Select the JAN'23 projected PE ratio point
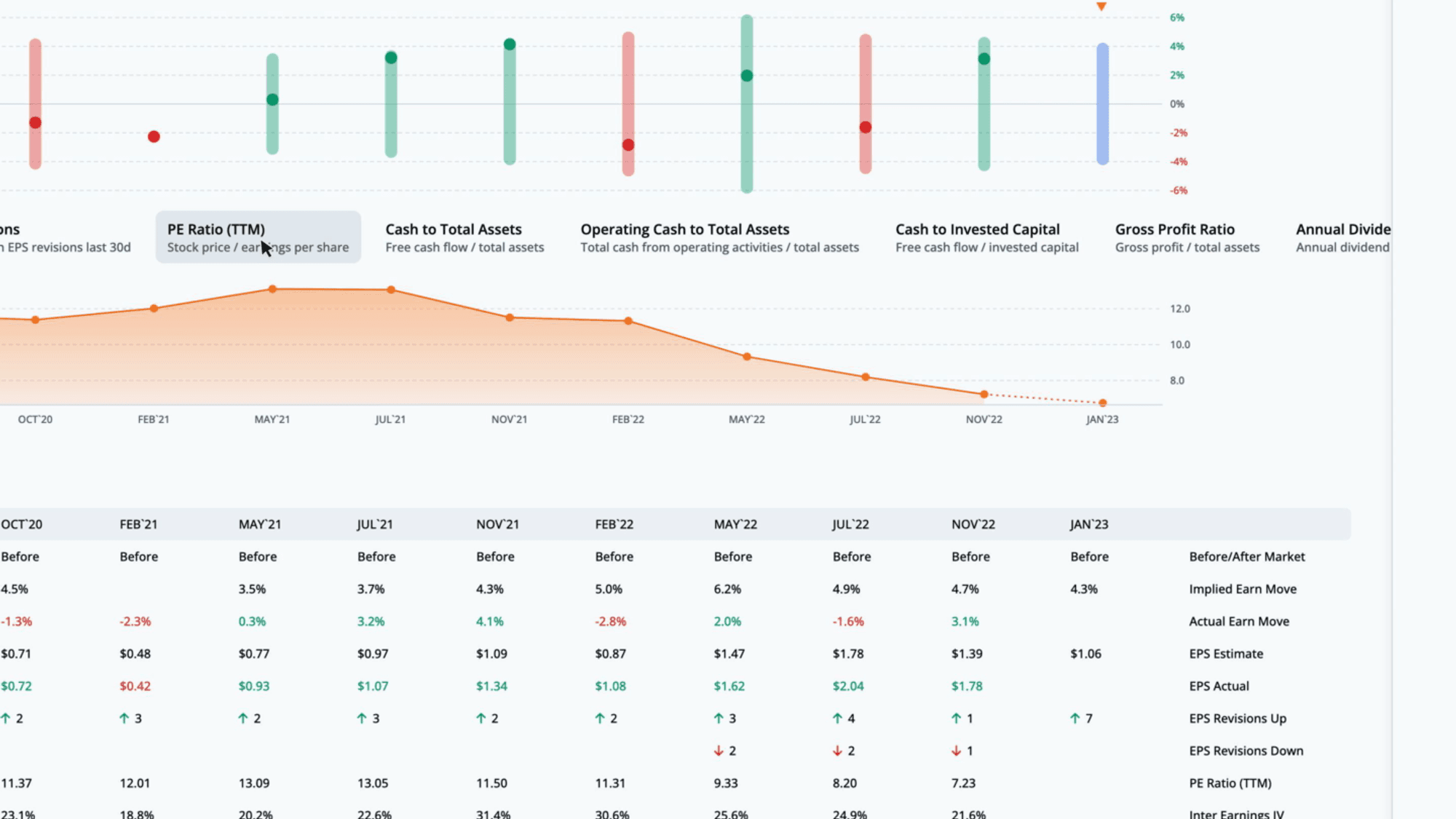Image resolution: width=1456 pixels, height=819 pixels. [1102, 403]
